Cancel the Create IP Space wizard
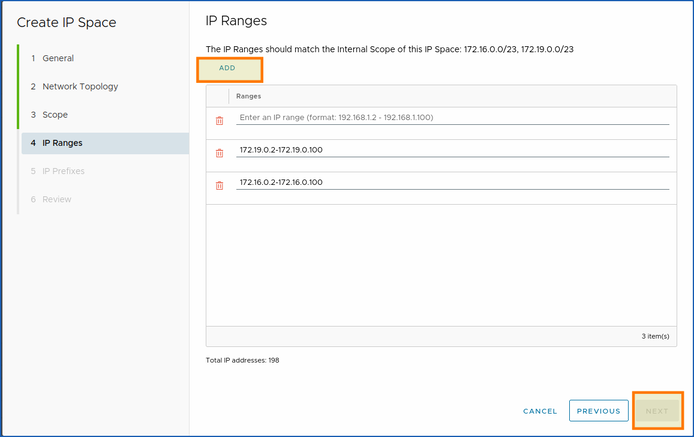The height and width of the screenshot is (437, 694). 540,411
